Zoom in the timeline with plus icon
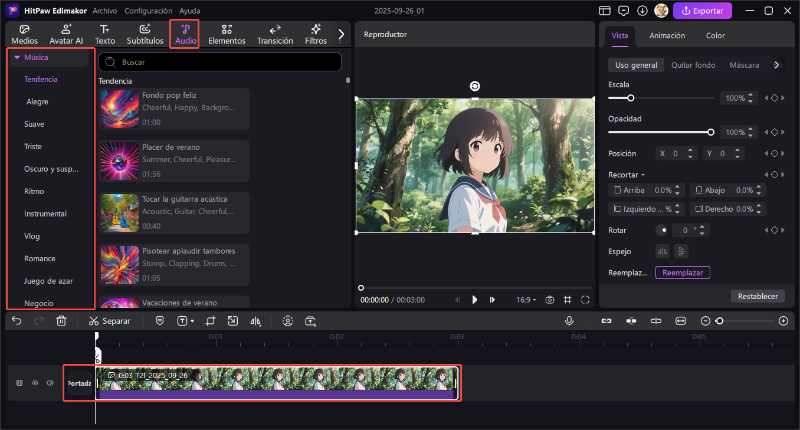800x430 pixels. click(784, 321)
